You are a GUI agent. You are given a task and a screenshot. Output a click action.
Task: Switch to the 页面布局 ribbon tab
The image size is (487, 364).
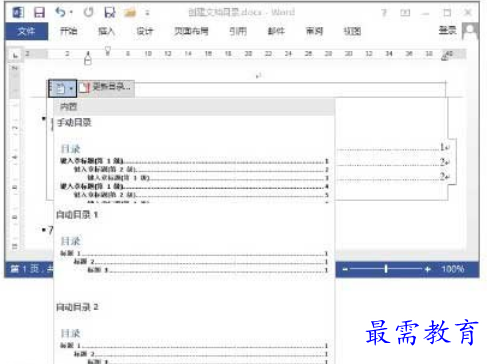[192, 31]
